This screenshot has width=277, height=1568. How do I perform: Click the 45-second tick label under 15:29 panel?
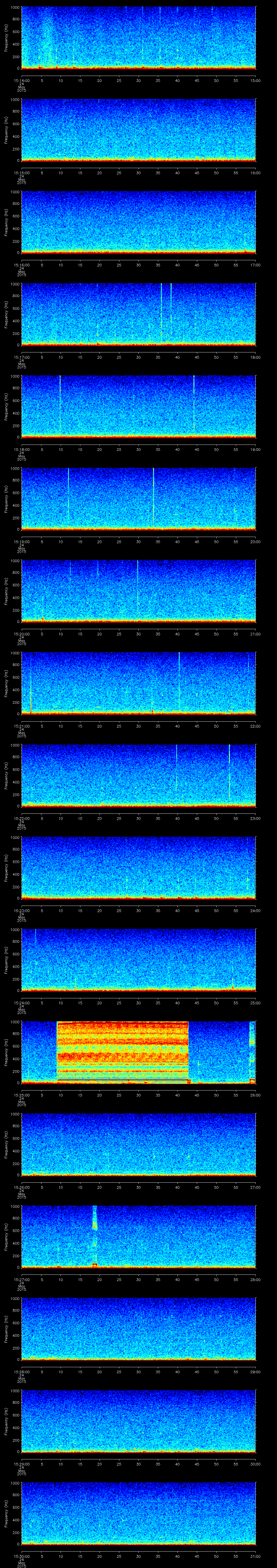[197, 1464]
